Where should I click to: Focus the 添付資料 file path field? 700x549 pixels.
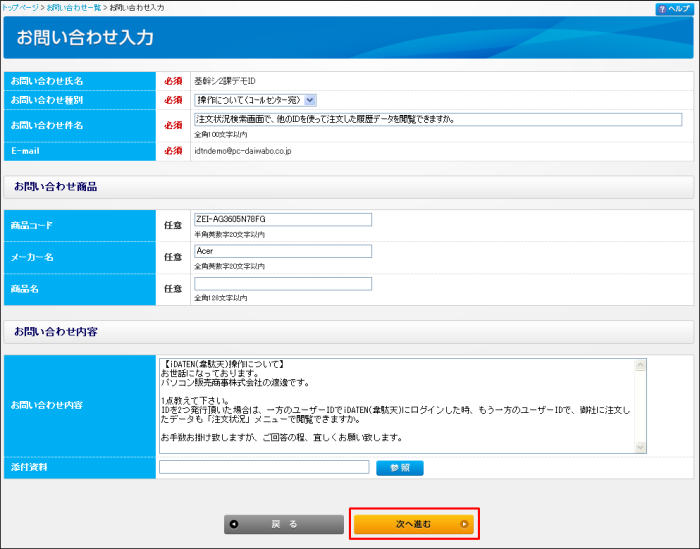pyautogui.click(x=264, y=467)
